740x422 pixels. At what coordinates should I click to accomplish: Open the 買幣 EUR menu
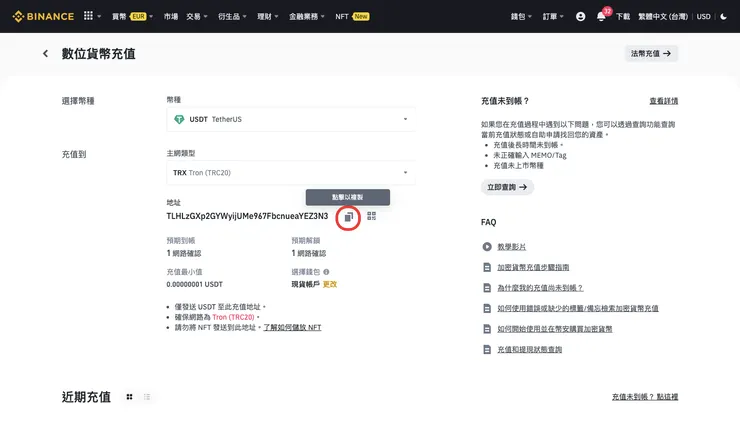tap(132, 17)
